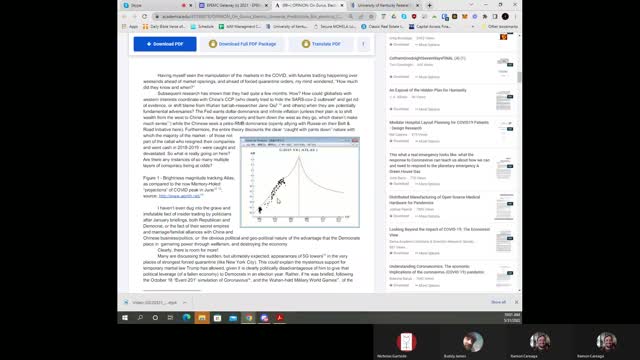
Task: Open File Explorer on the taskbar
Action: [x=202, y=318]
